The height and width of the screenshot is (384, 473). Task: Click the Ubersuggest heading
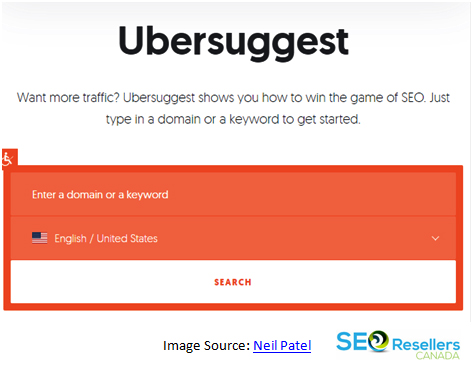pyautogui.click(x=233, y=42)
